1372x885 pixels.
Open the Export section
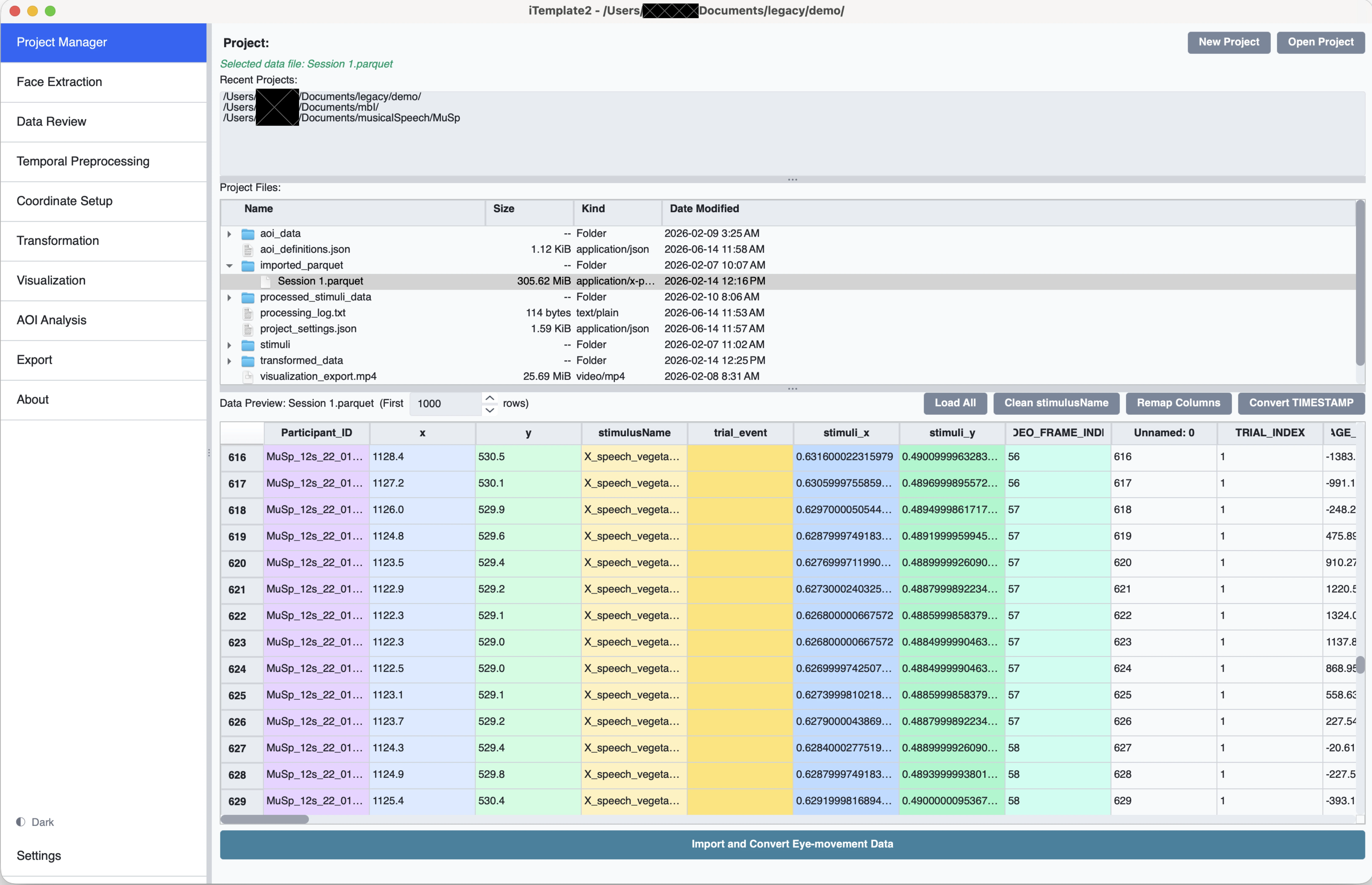coord(103,360)
